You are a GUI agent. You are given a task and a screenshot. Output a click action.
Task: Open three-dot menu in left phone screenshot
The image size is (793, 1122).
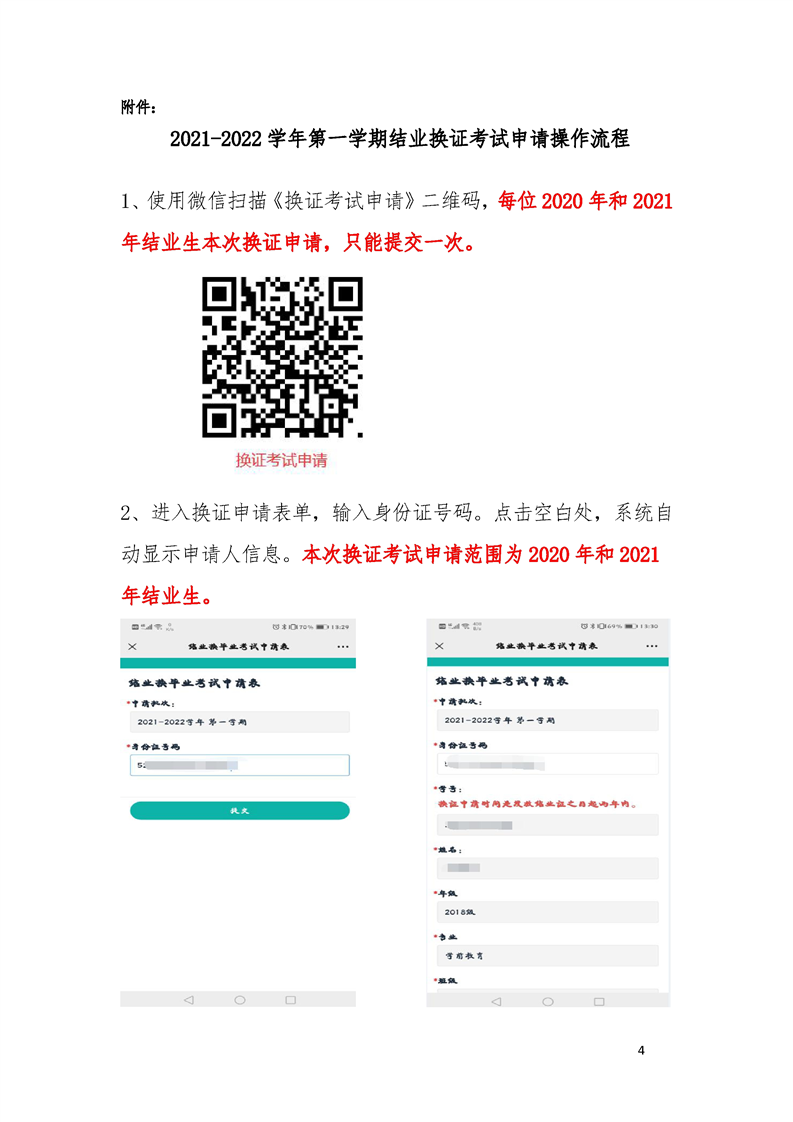(x=343, y=646)
